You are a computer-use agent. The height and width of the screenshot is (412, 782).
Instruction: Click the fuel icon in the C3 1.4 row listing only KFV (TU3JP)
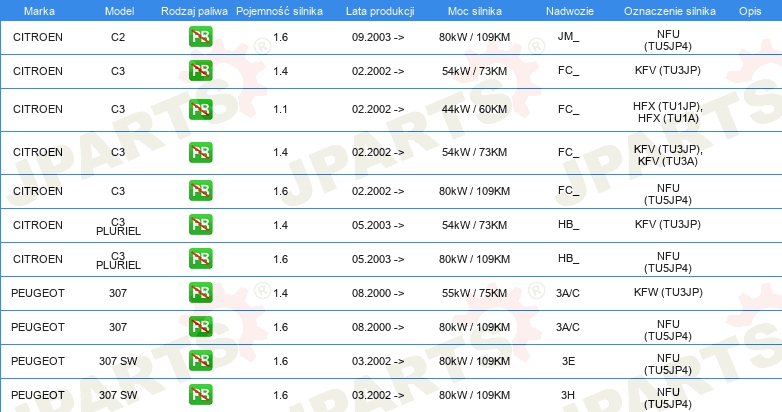(x=200, y=71)
